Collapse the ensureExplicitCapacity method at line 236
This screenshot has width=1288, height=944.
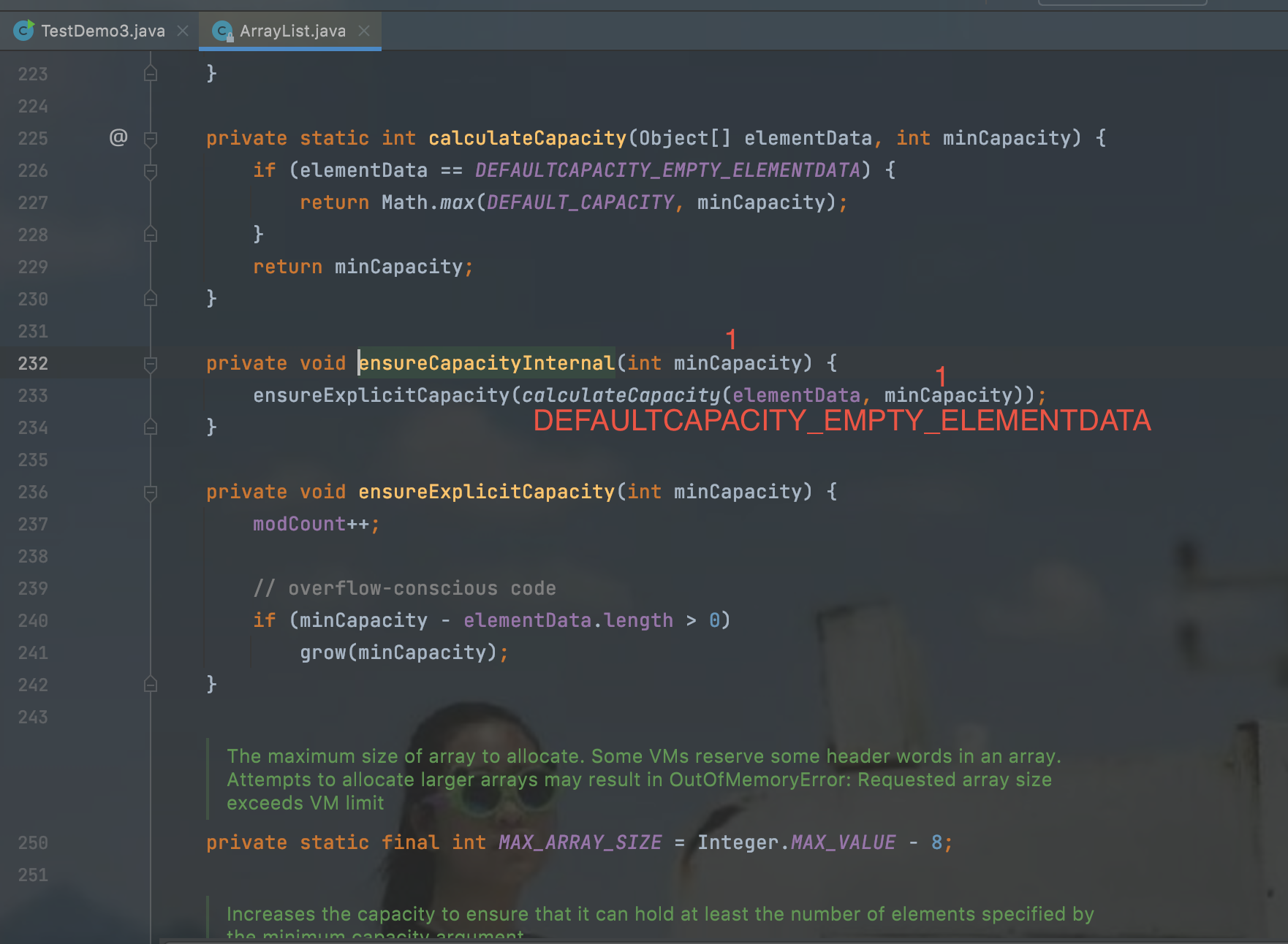tap(151, 492)
